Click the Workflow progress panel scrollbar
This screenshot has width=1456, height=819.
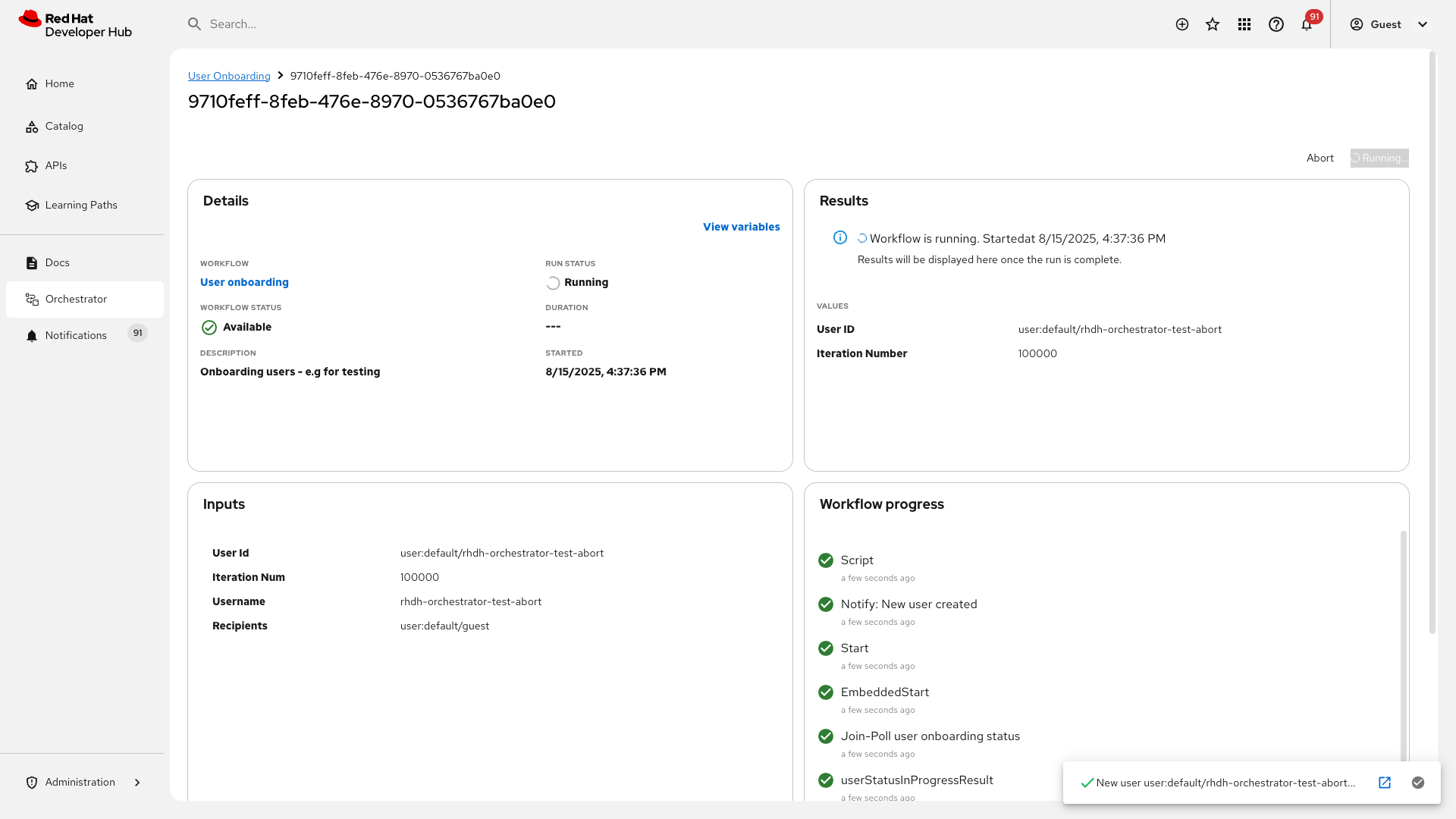pos(1403,645)
